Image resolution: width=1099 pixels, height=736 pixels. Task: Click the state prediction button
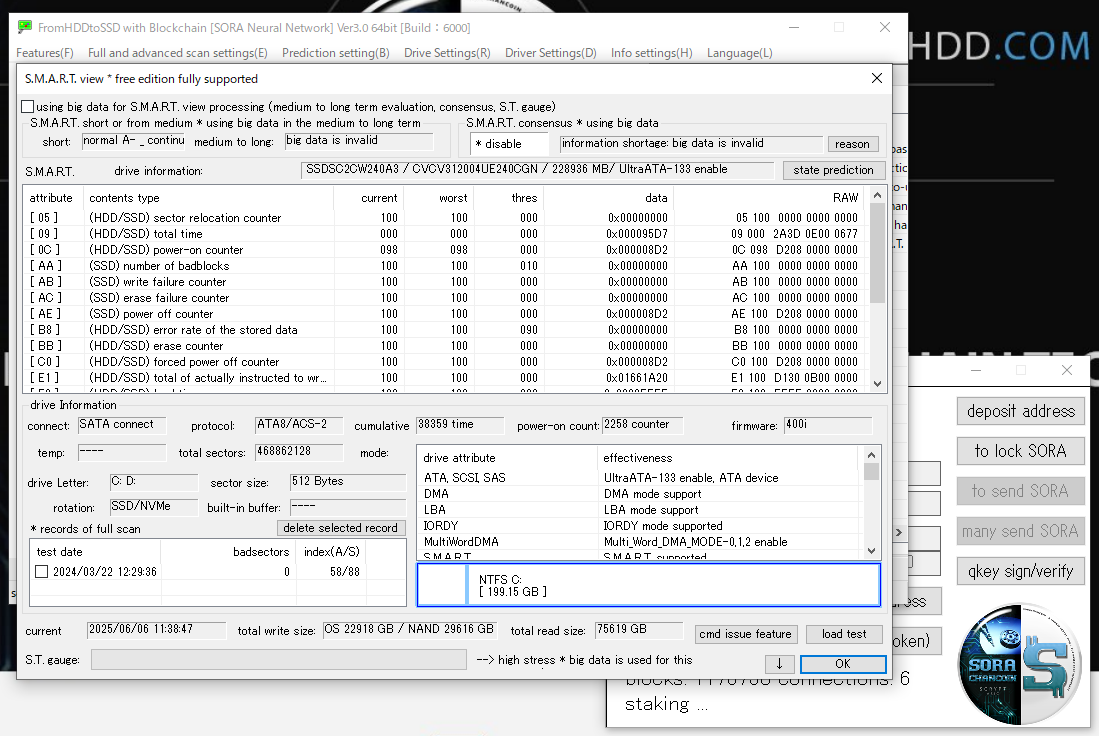pyautogui.click(x=833, y=170)
